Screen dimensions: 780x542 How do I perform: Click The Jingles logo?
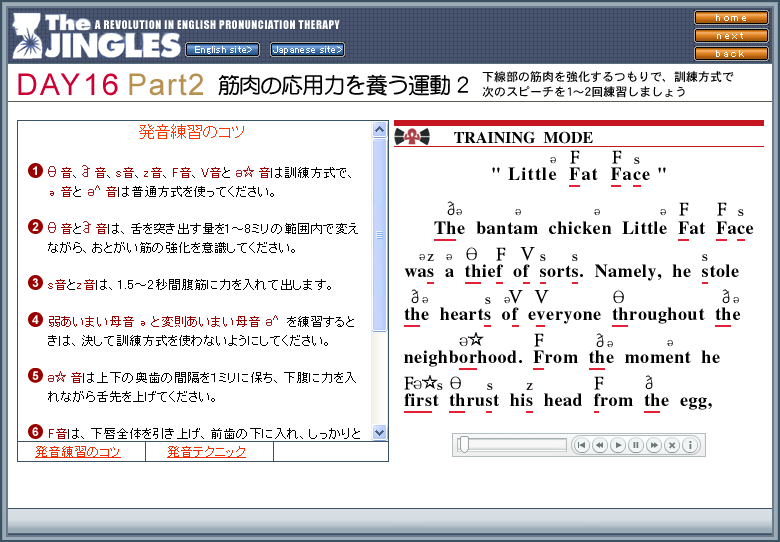pyautogui.click(x=96, y=36)
